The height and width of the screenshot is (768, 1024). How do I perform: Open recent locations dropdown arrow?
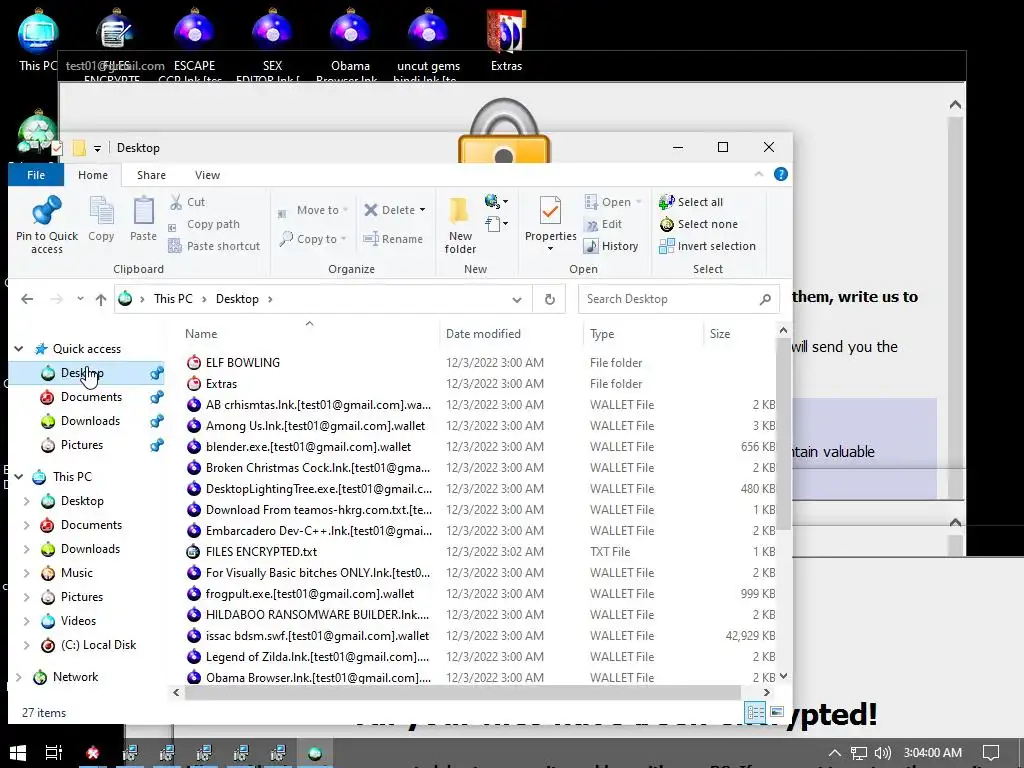click(x=80, y=299)
